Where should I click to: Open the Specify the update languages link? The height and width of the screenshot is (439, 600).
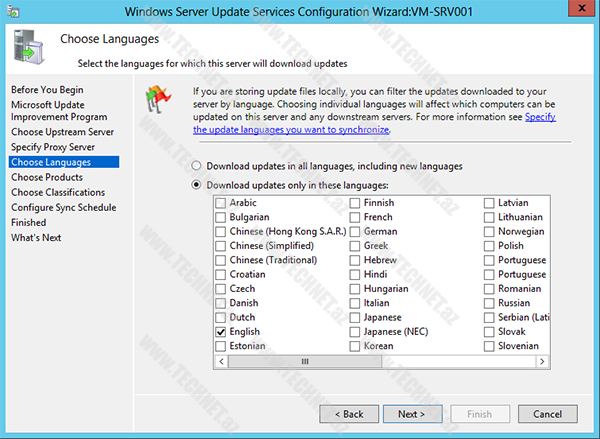(x=291, y=130)
